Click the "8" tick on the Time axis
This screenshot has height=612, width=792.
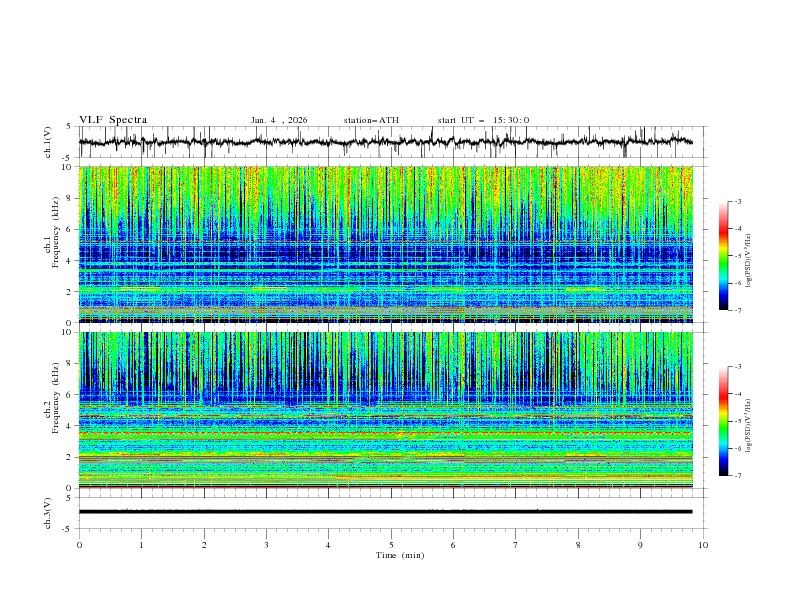coord(578,545)
